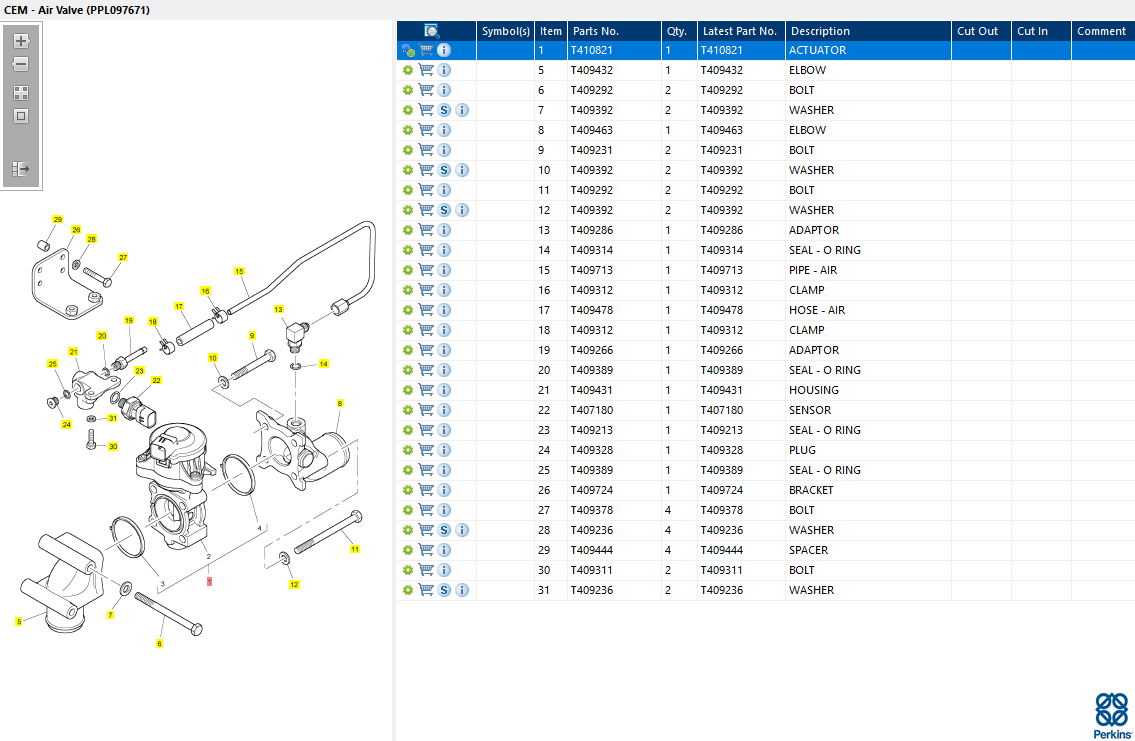Open info for BOLT item 6
This screenshot has width=1135, height=741.
(444, 90)
